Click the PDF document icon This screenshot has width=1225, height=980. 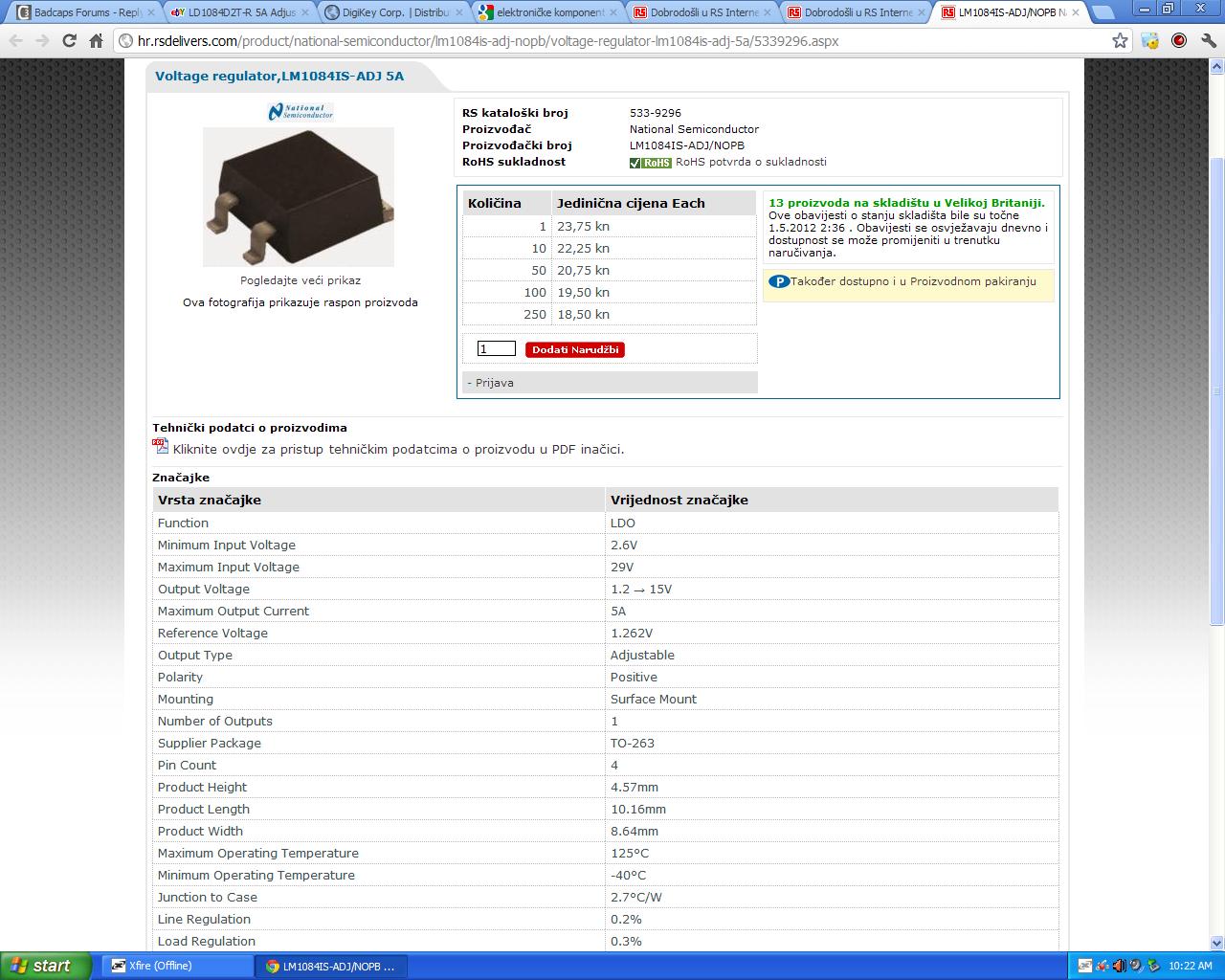point(160,446)
